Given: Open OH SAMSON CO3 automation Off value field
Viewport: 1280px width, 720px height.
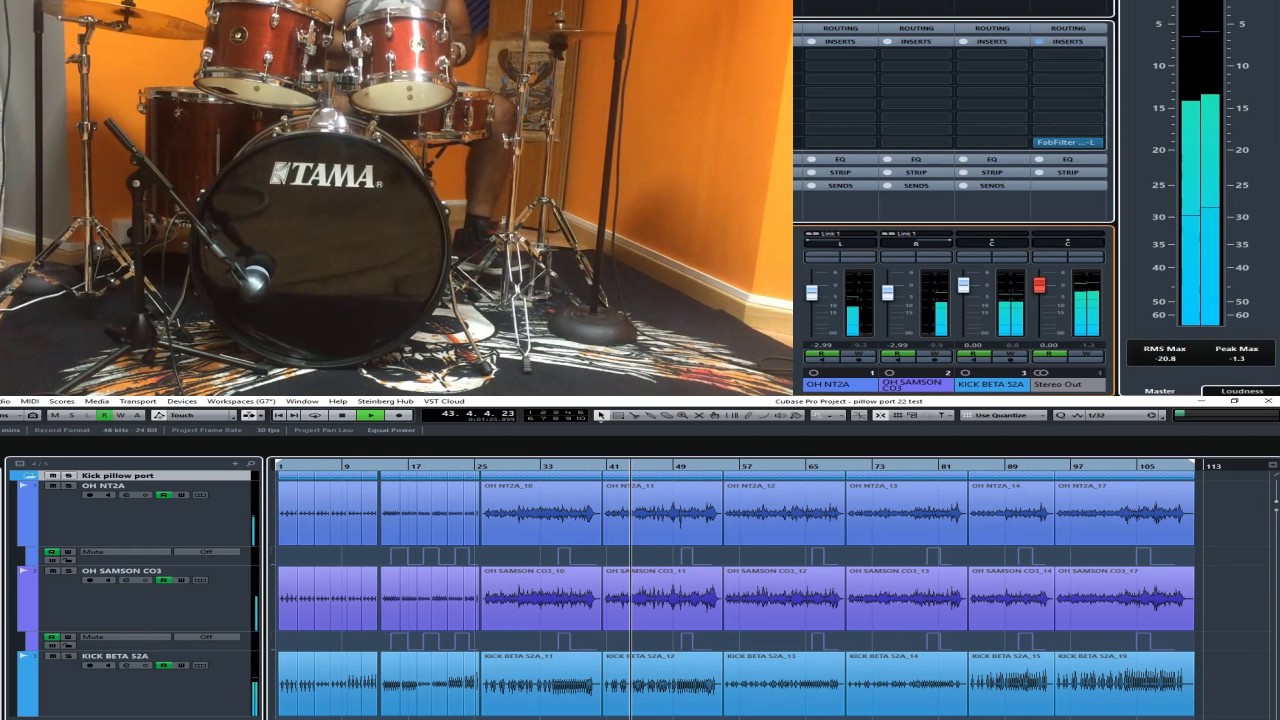Looking at the screenshot, I should [x=207, y=637].
